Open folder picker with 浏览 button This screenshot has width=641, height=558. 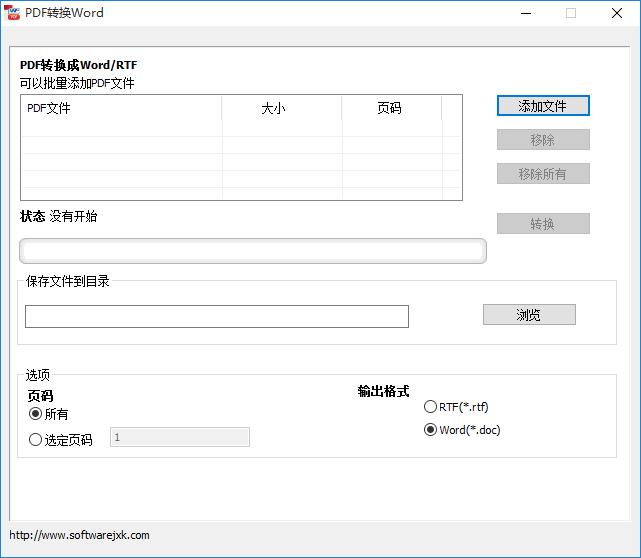click(529, 315)
